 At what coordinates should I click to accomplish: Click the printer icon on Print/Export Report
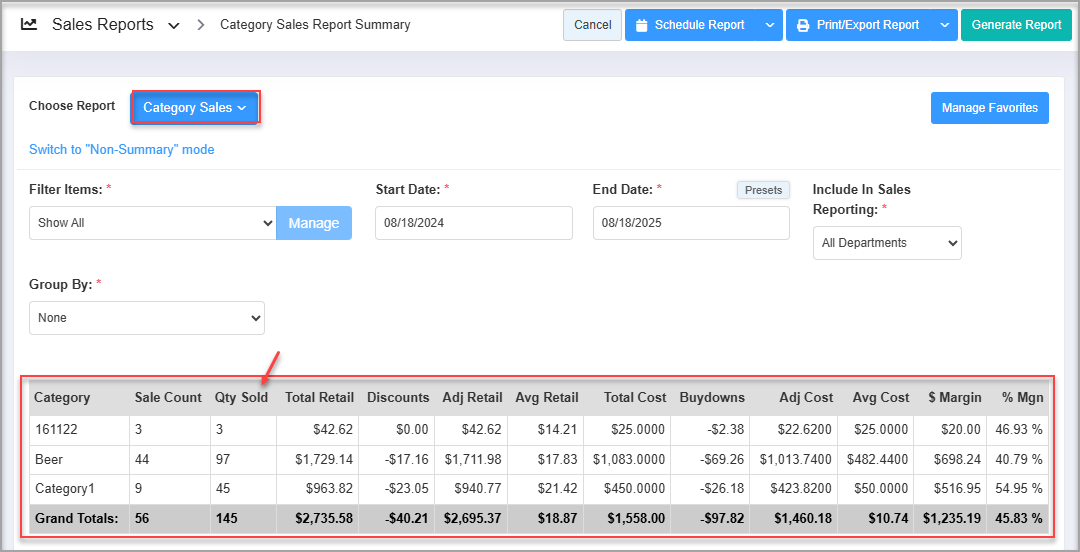(x=803, y=25)
